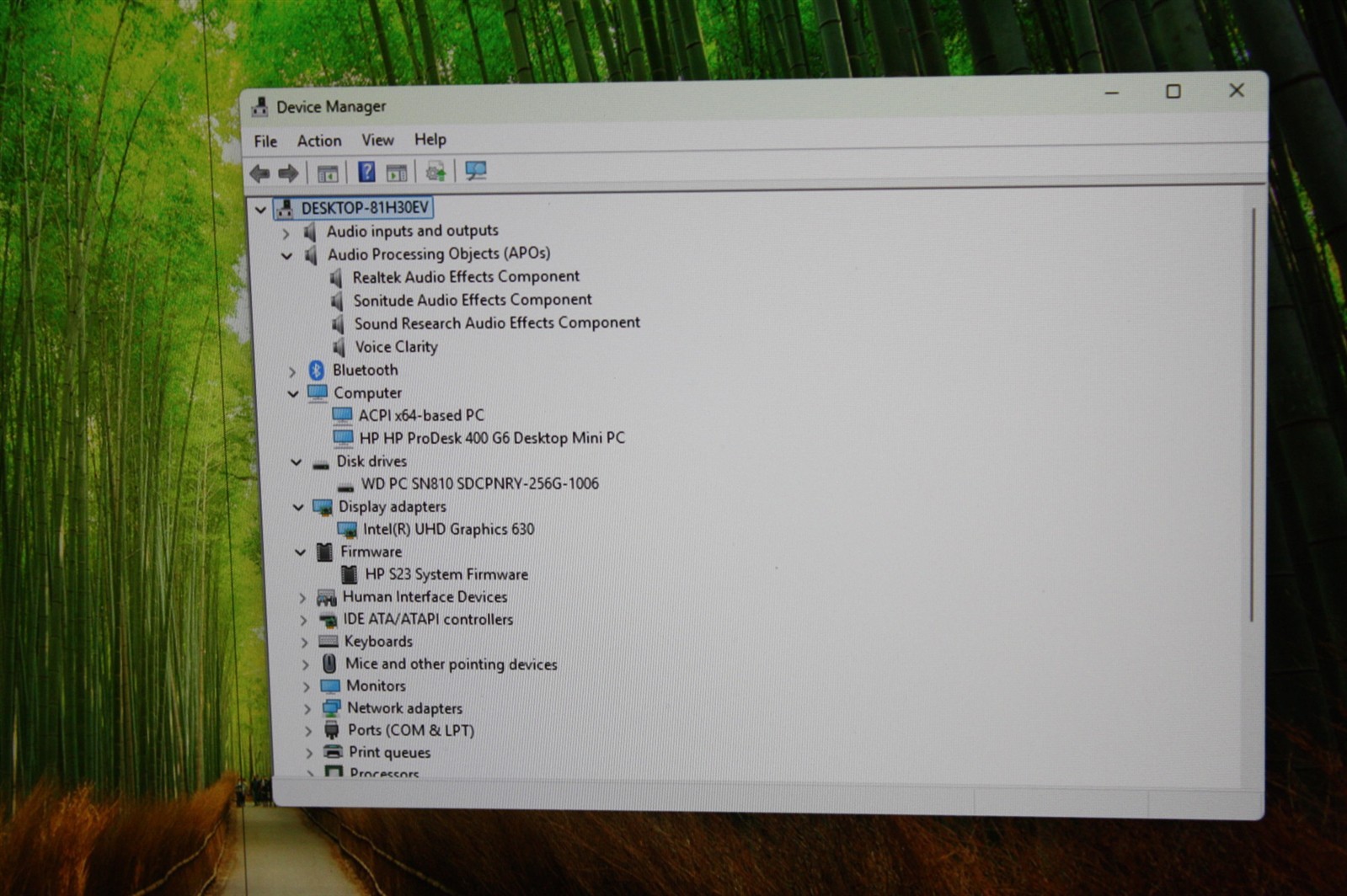Expand the Network adapters category
1347x896 pixels.
(x=307, y=709)
